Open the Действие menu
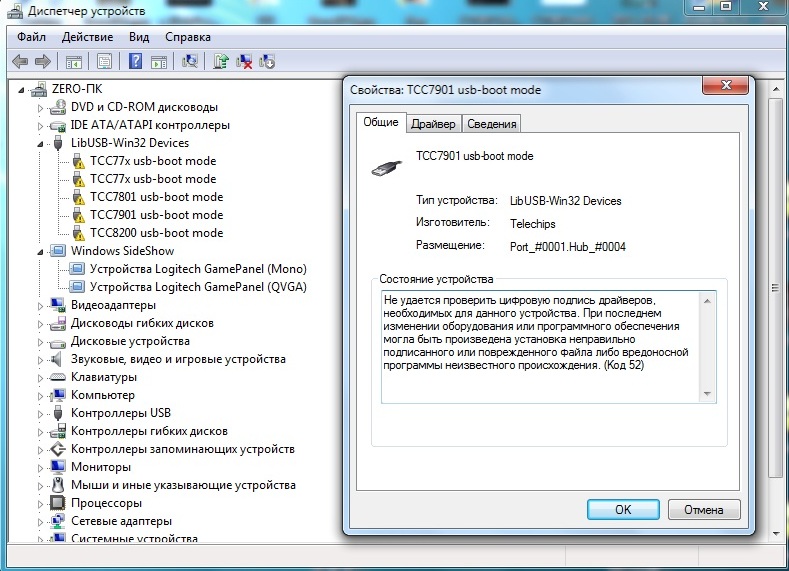The width and height of the screenshot is (789, 571). click(87, 37)
